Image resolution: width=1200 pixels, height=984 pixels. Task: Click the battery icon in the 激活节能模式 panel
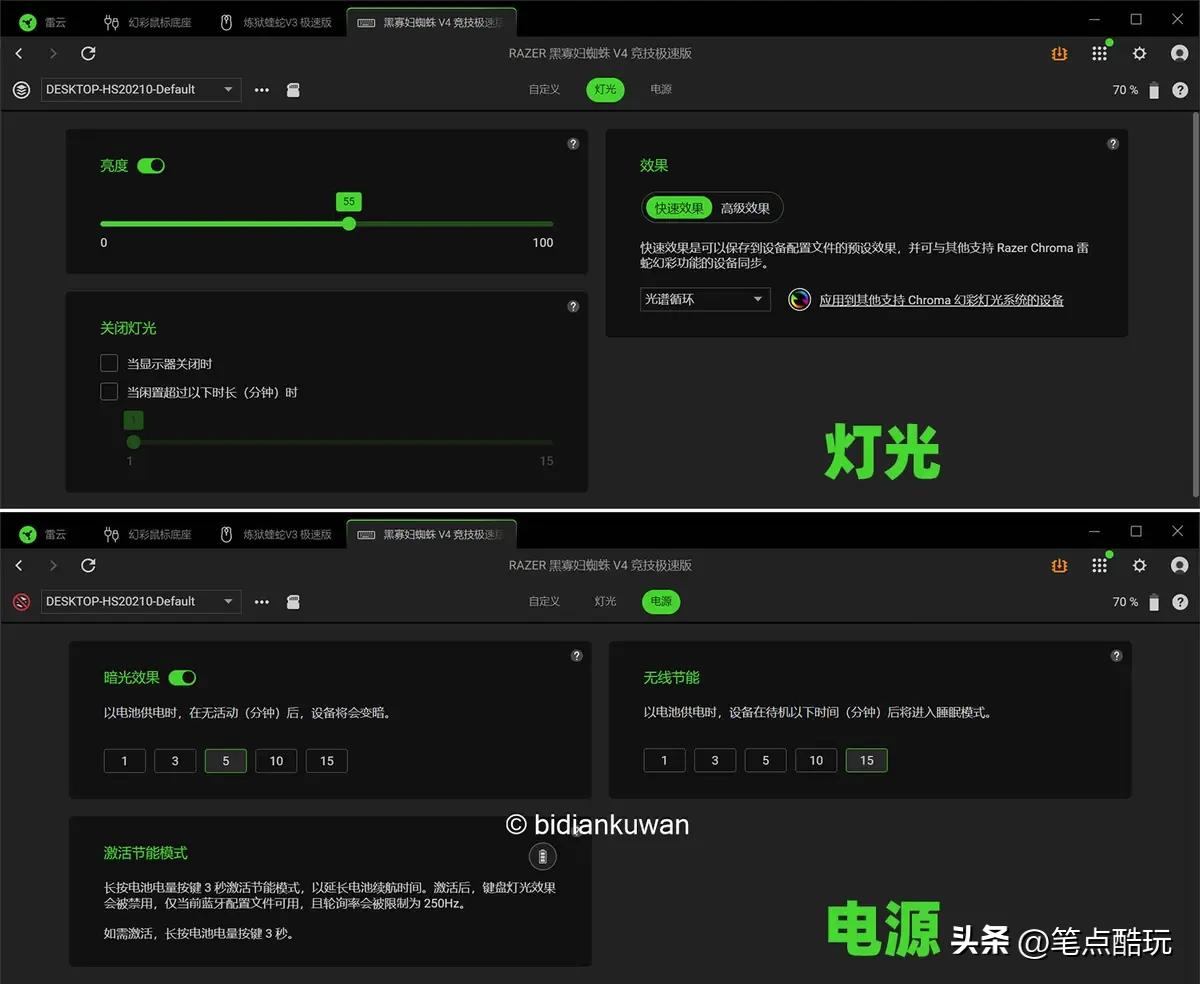(542, 856)
